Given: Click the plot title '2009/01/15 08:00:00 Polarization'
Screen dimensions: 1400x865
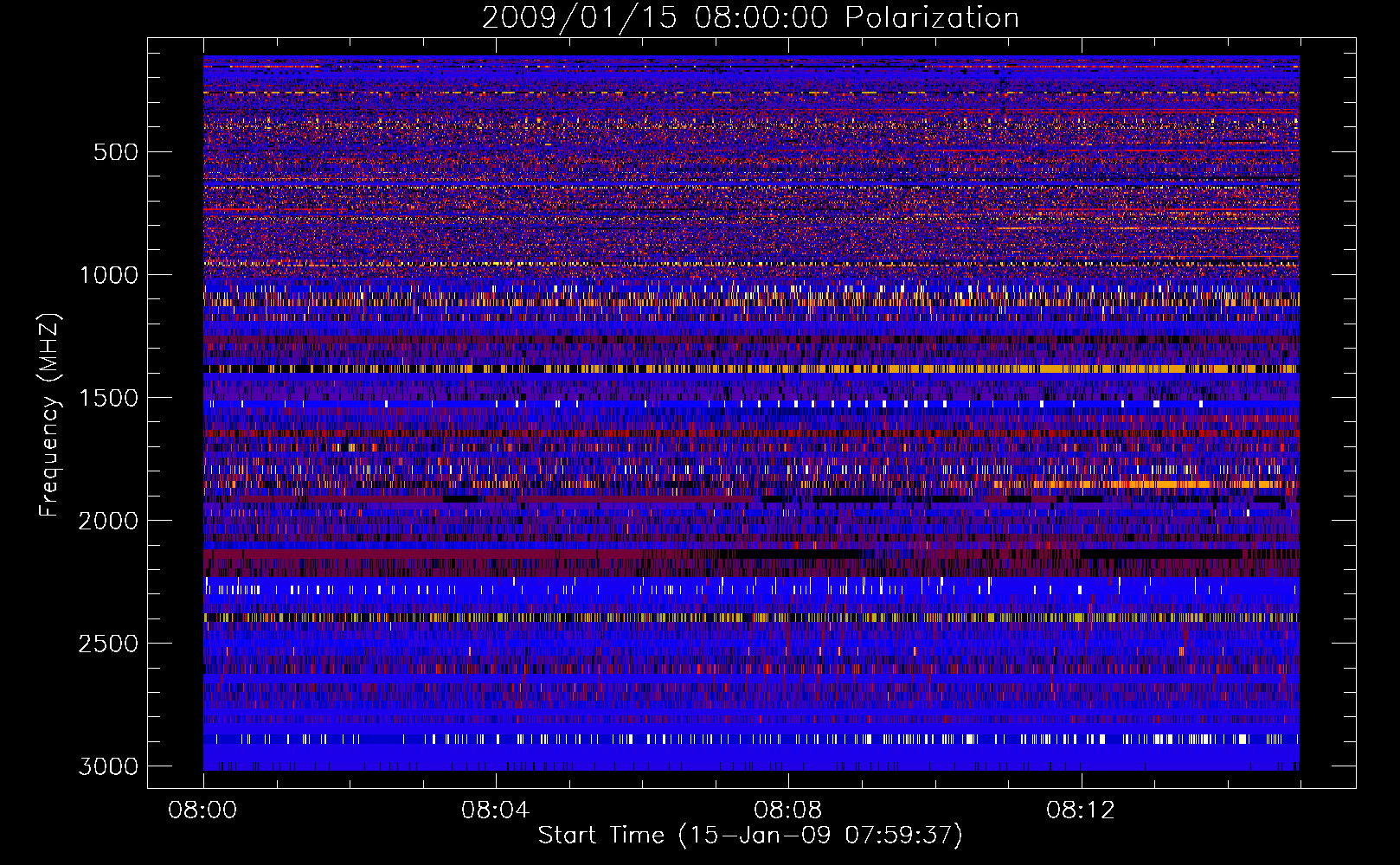Looking at the screenshot, I should coord(750,18).
